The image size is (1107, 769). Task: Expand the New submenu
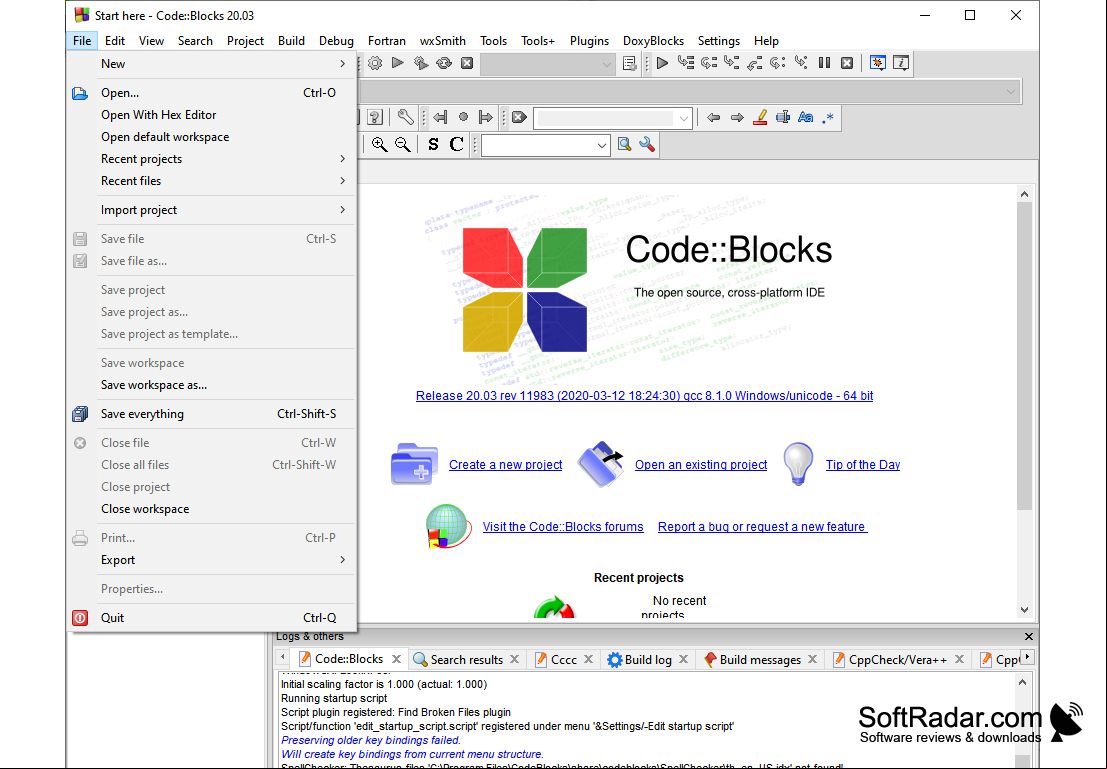click(x=212, y=64)
